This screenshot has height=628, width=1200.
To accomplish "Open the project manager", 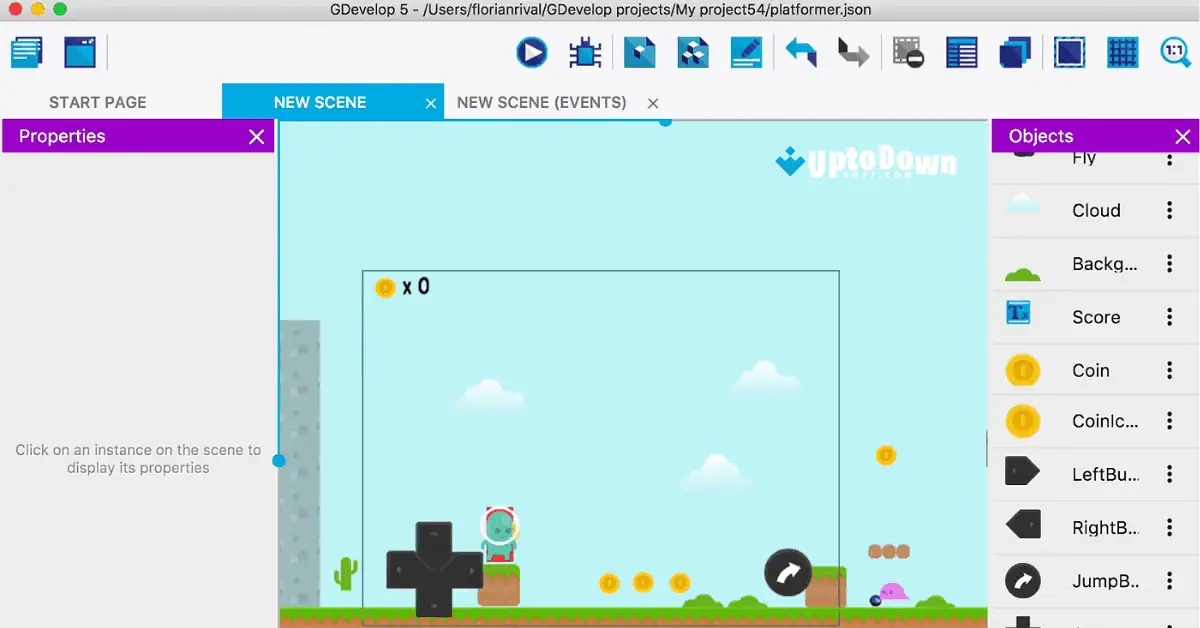I will [x=26, y=52].
